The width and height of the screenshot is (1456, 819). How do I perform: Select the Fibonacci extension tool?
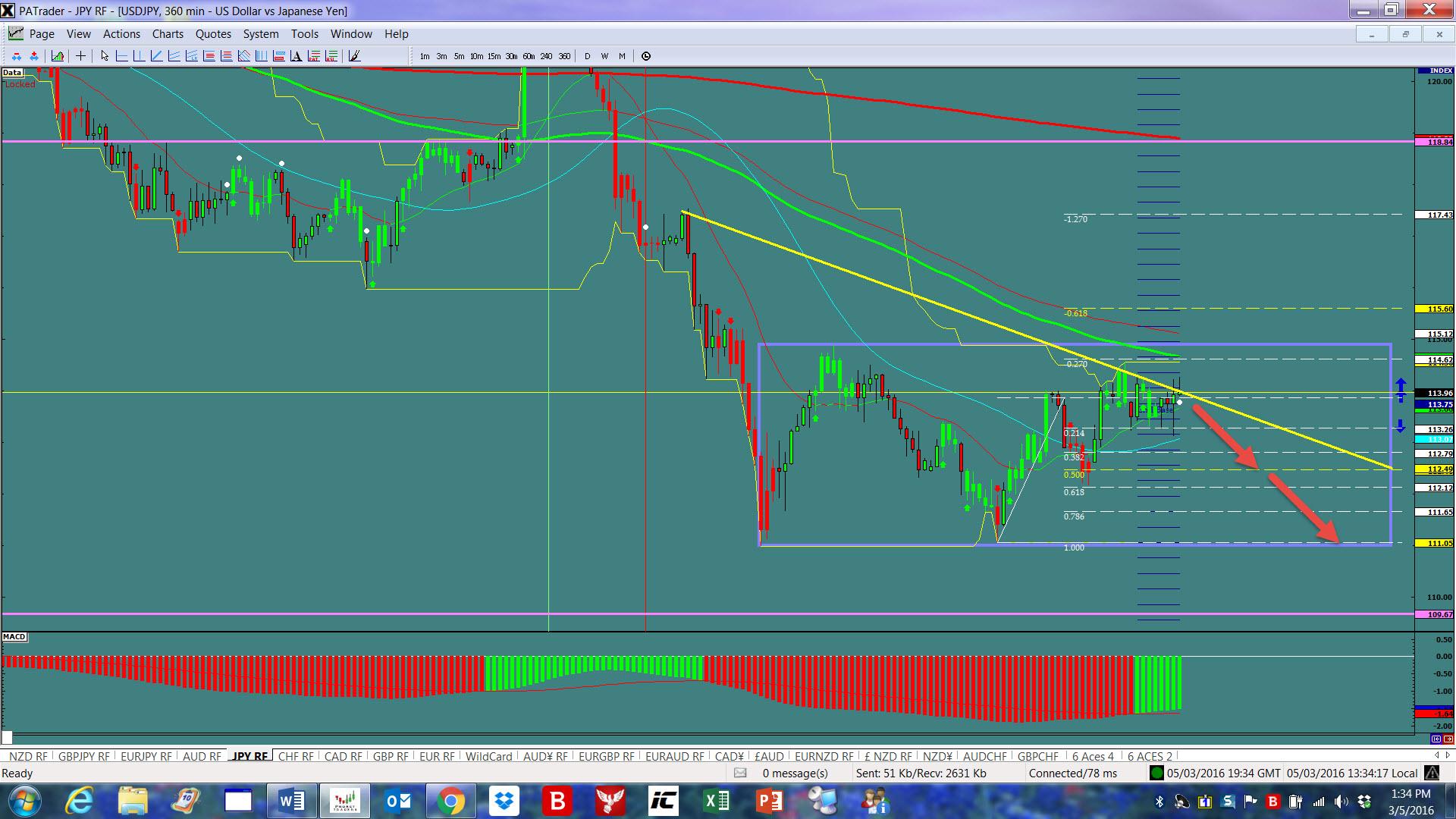(x=226, y=56)
